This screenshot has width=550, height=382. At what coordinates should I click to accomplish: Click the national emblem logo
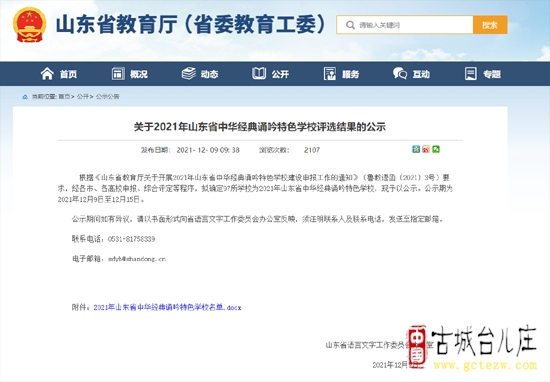[x=29, y=25]
